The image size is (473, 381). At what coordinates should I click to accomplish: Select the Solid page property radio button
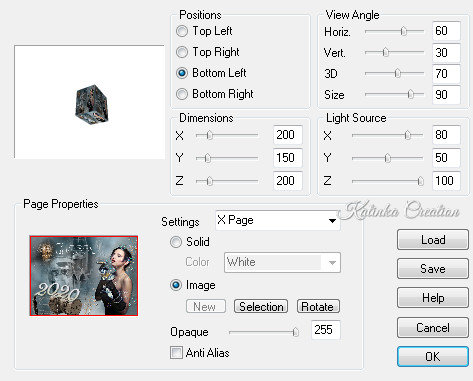tap(176, 242)
